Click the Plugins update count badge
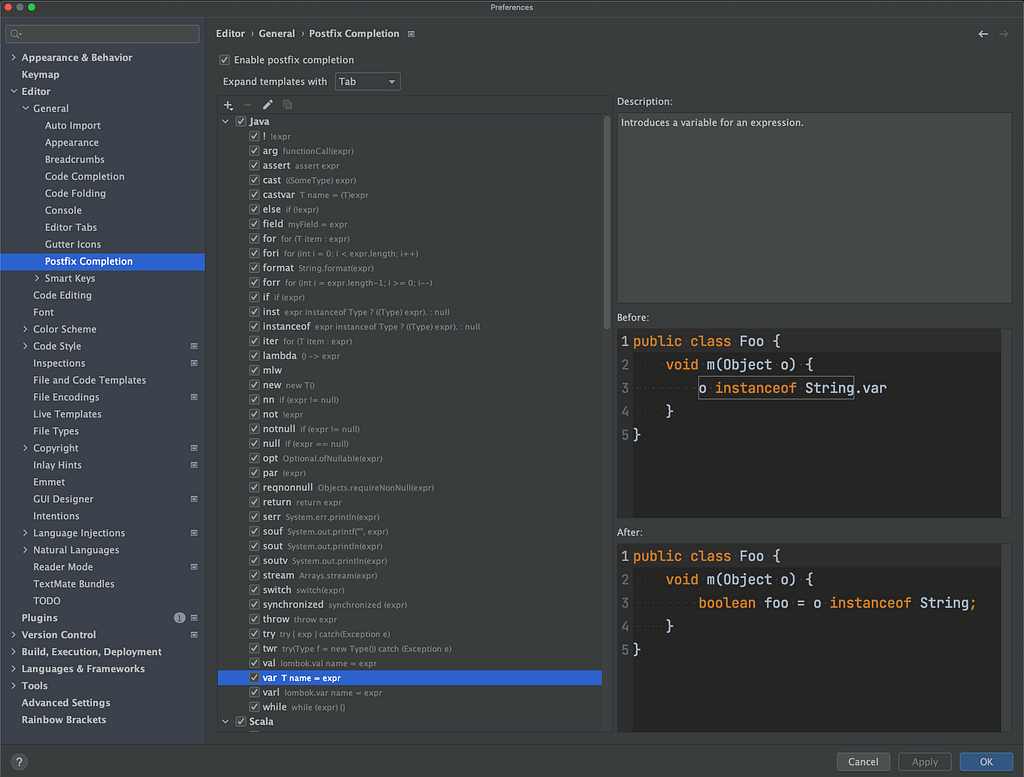The height and width of the screenshot is (777, 1024). [x=180, y=618]
